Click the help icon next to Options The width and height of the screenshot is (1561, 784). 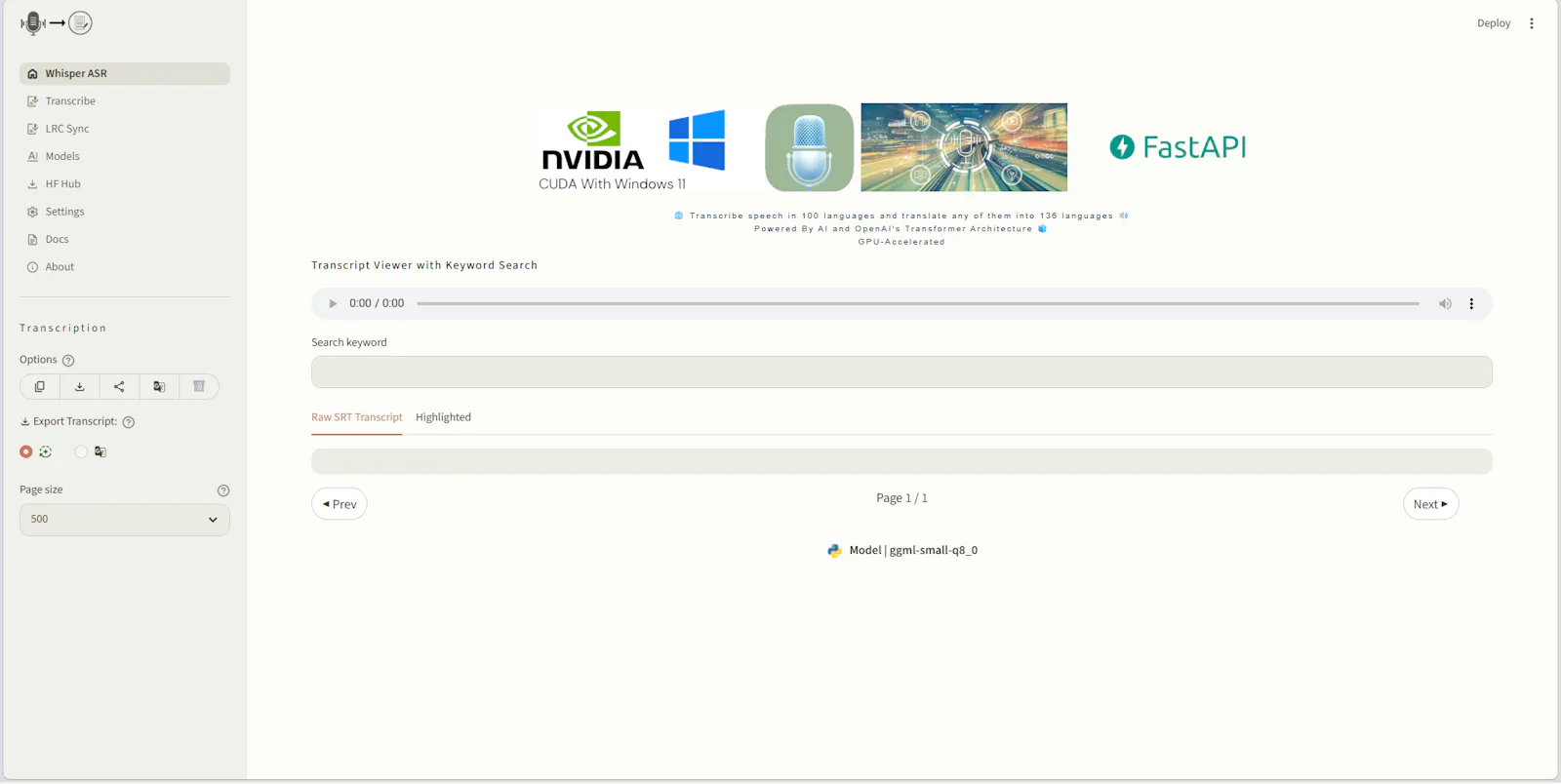pyautogui.click(x=68, y=360)
